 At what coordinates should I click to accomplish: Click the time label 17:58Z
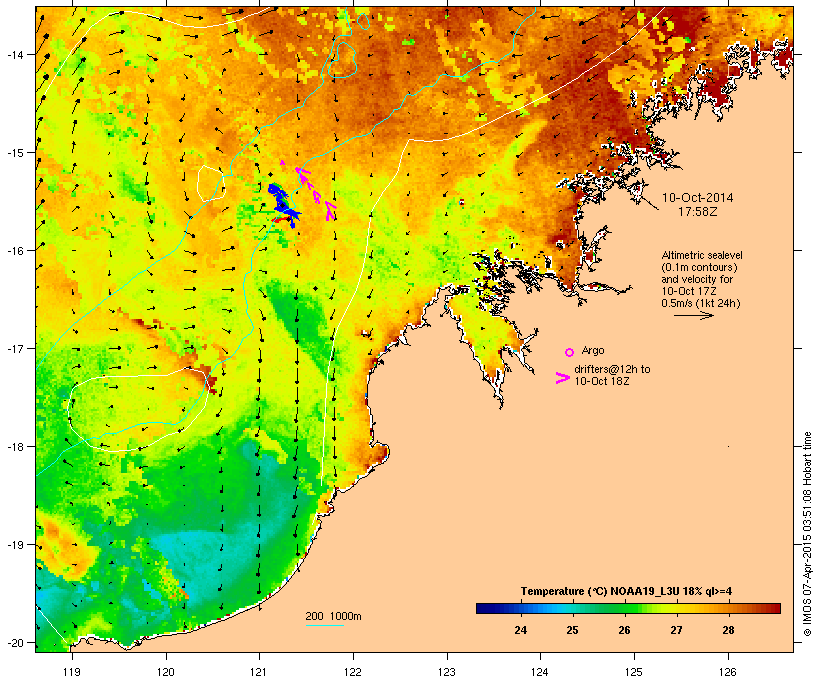click(x=698, y=212)
